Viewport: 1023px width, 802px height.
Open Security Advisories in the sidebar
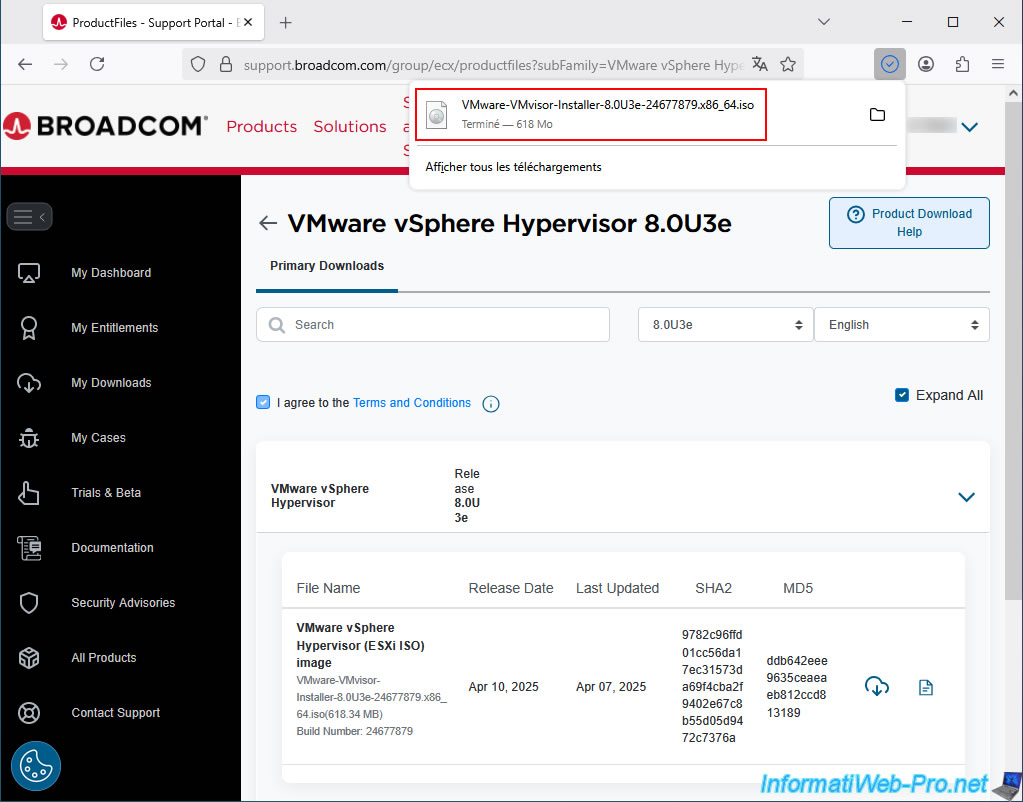[x=122, y=603]
